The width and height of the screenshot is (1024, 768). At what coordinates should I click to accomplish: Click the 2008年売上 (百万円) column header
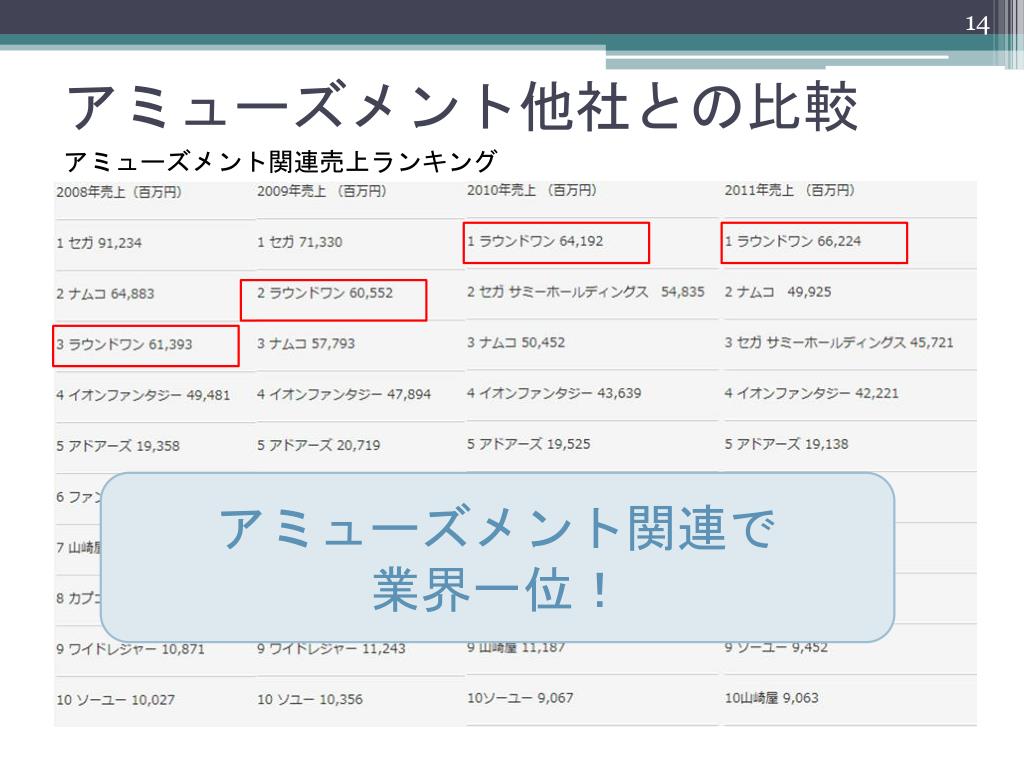[119, 192]
